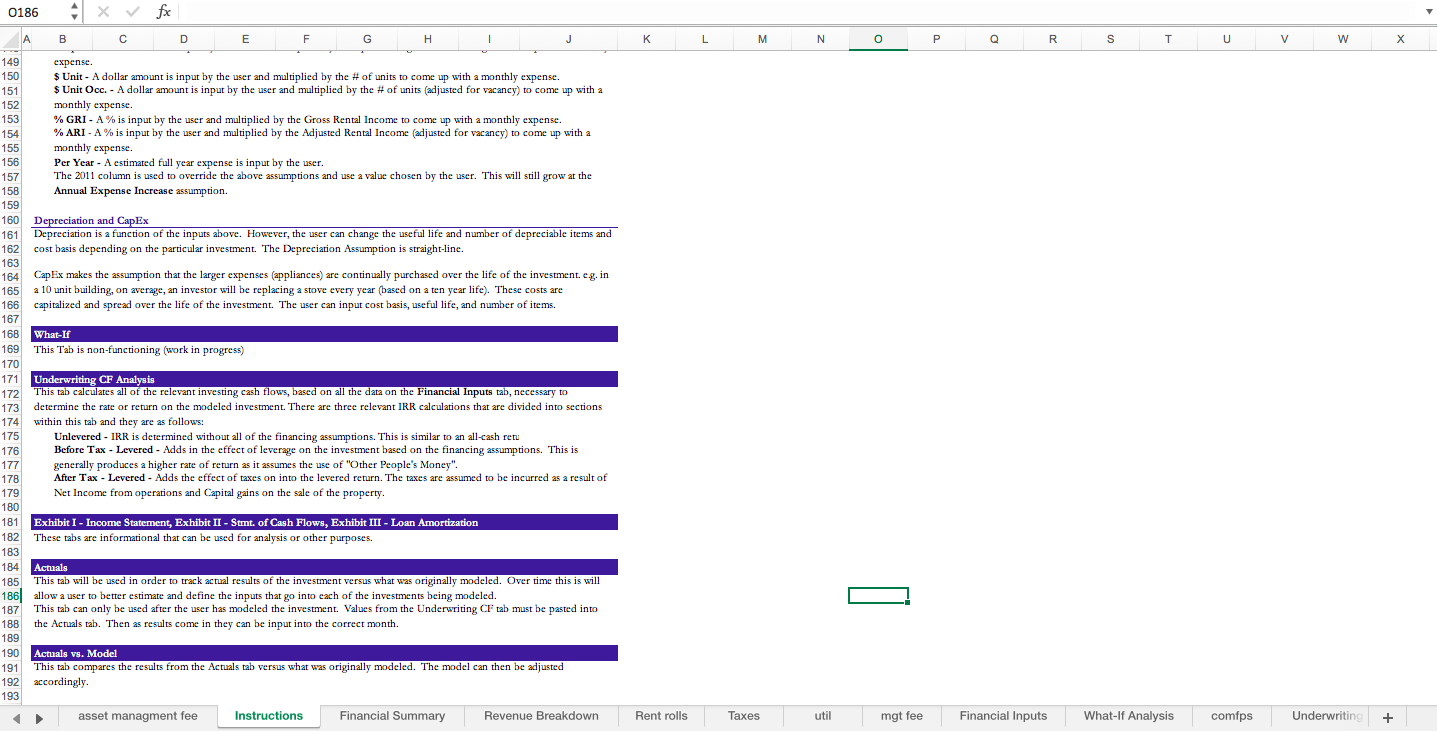Click the Name Box down stepper arrow

click(72, 17)
